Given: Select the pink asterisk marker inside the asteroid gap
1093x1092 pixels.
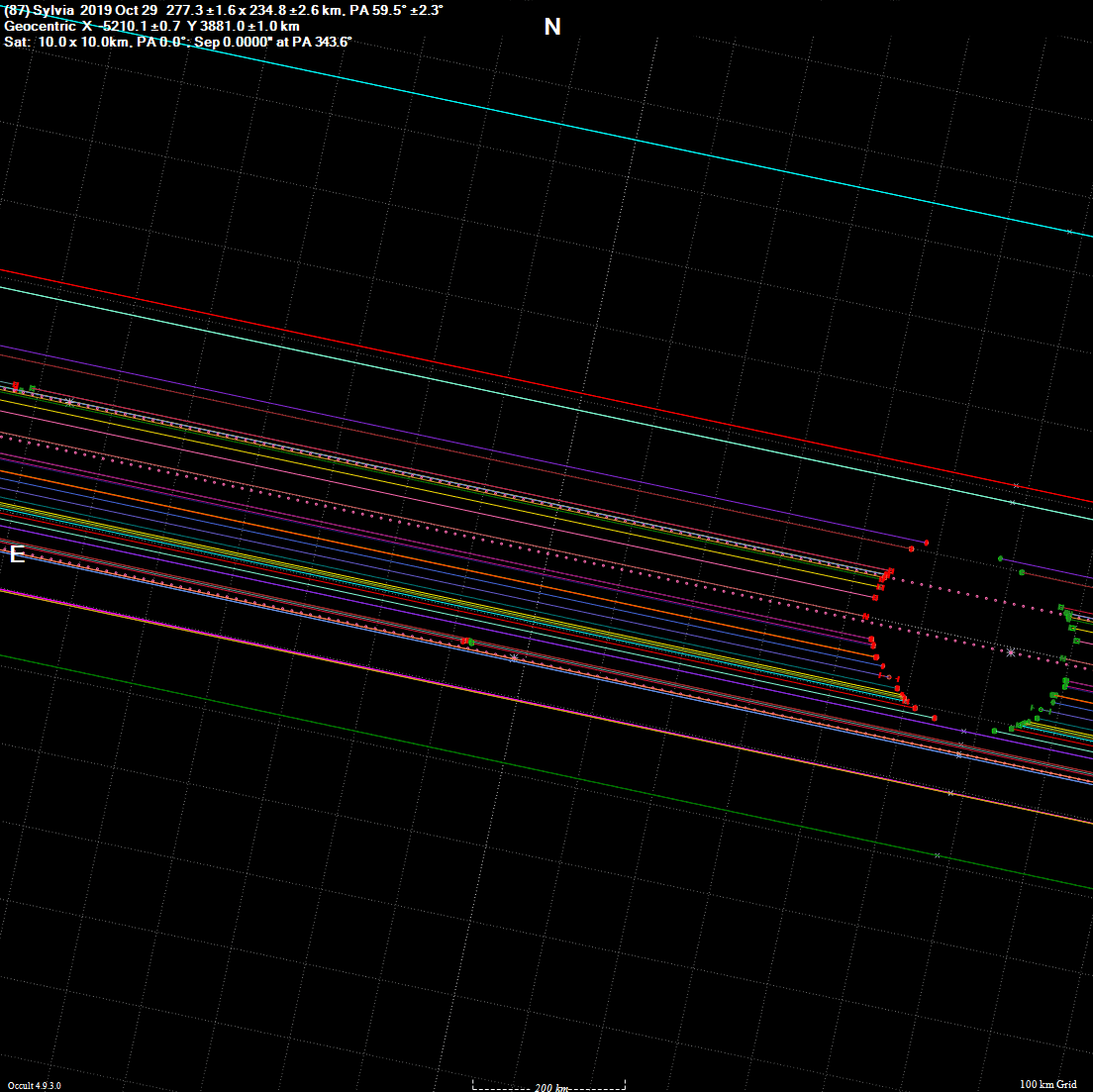Looking at the screenshot, I should point(1010,652).
